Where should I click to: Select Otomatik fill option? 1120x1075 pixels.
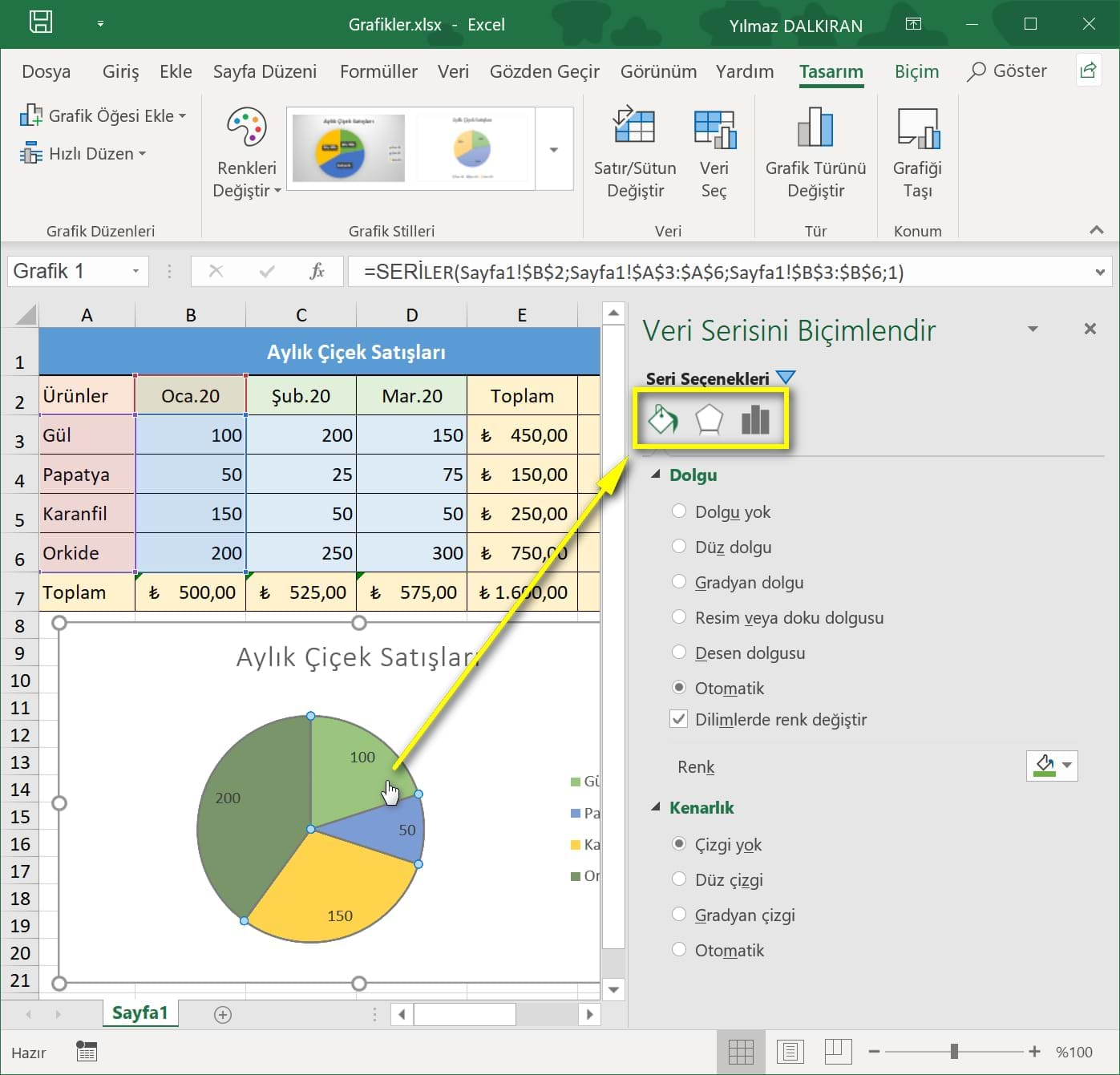679,687
